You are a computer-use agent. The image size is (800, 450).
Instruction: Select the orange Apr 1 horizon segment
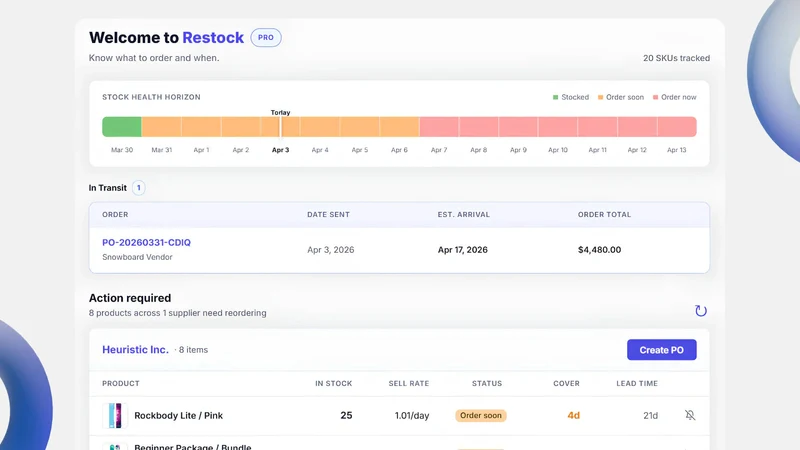pos(201,127)
